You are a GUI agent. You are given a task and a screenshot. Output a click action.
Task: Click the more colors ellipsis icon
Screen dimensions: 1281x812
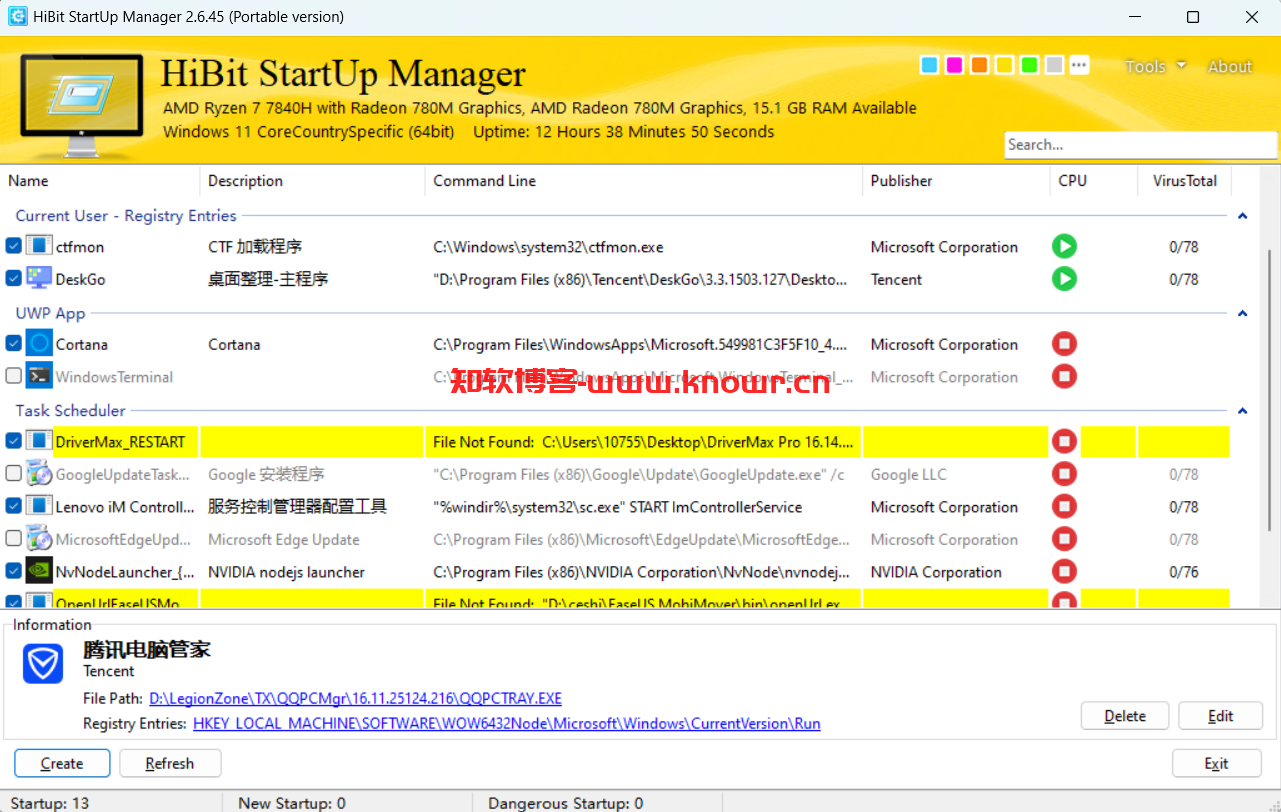[x=1079, y=65]
